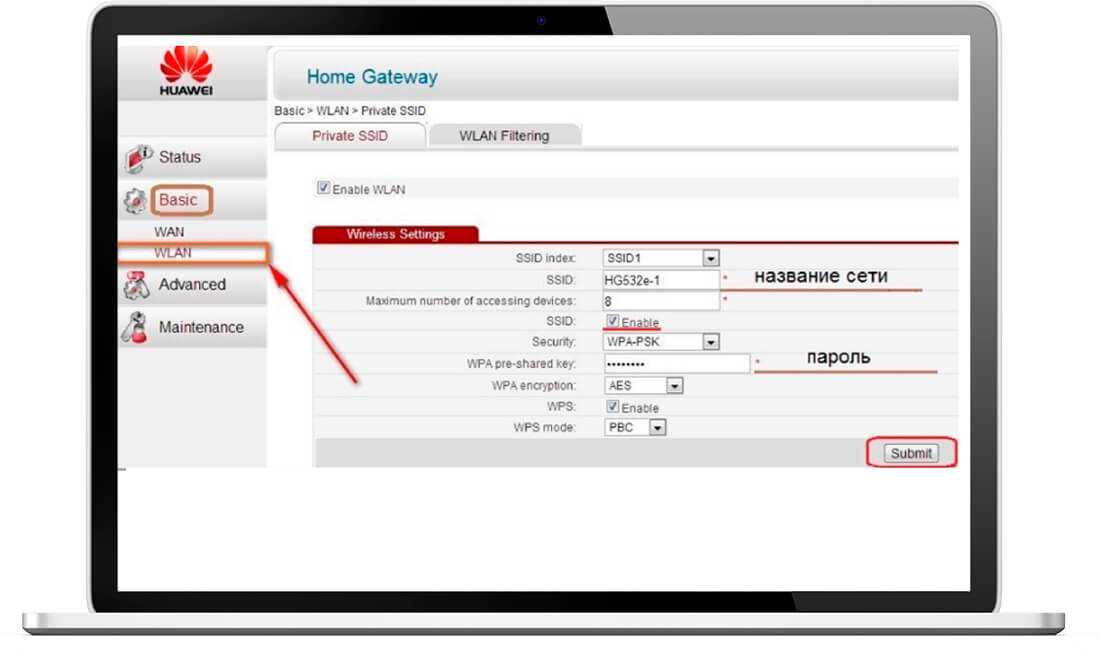Image resolution: width=1100 pixels, height=654 pixels.
Task: Click the Home Gateway title
Action: pyautogui.click(x=372, y=76)
